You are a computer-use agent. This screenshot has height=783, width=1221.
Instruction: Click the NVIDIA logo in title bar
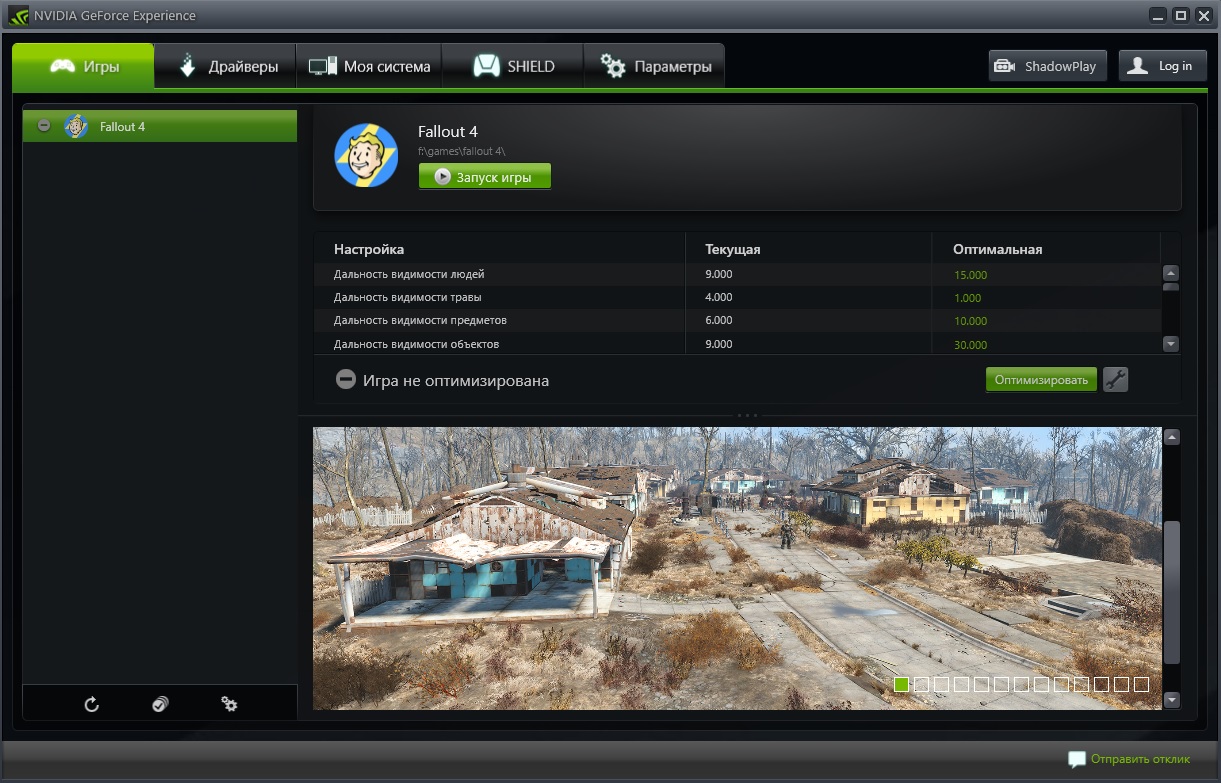point(18,15)
